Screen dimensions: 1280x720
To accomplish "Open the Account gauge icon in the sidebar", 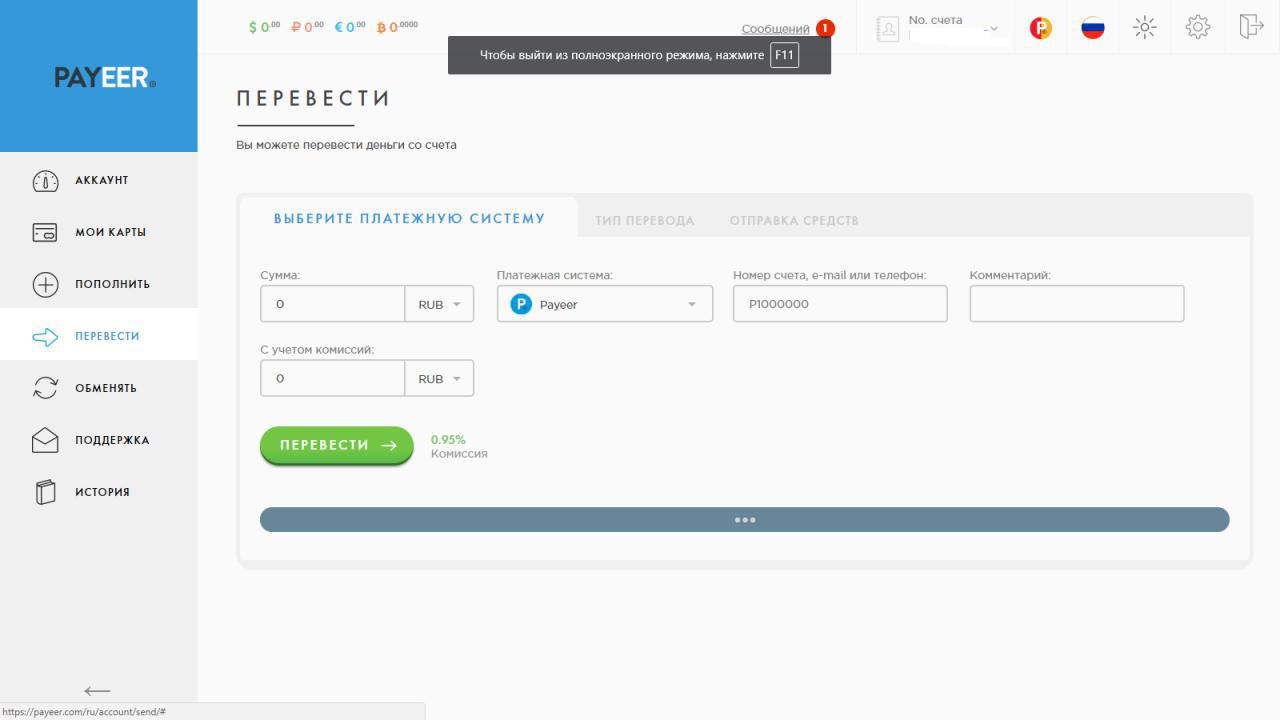I will click(45, 180).
